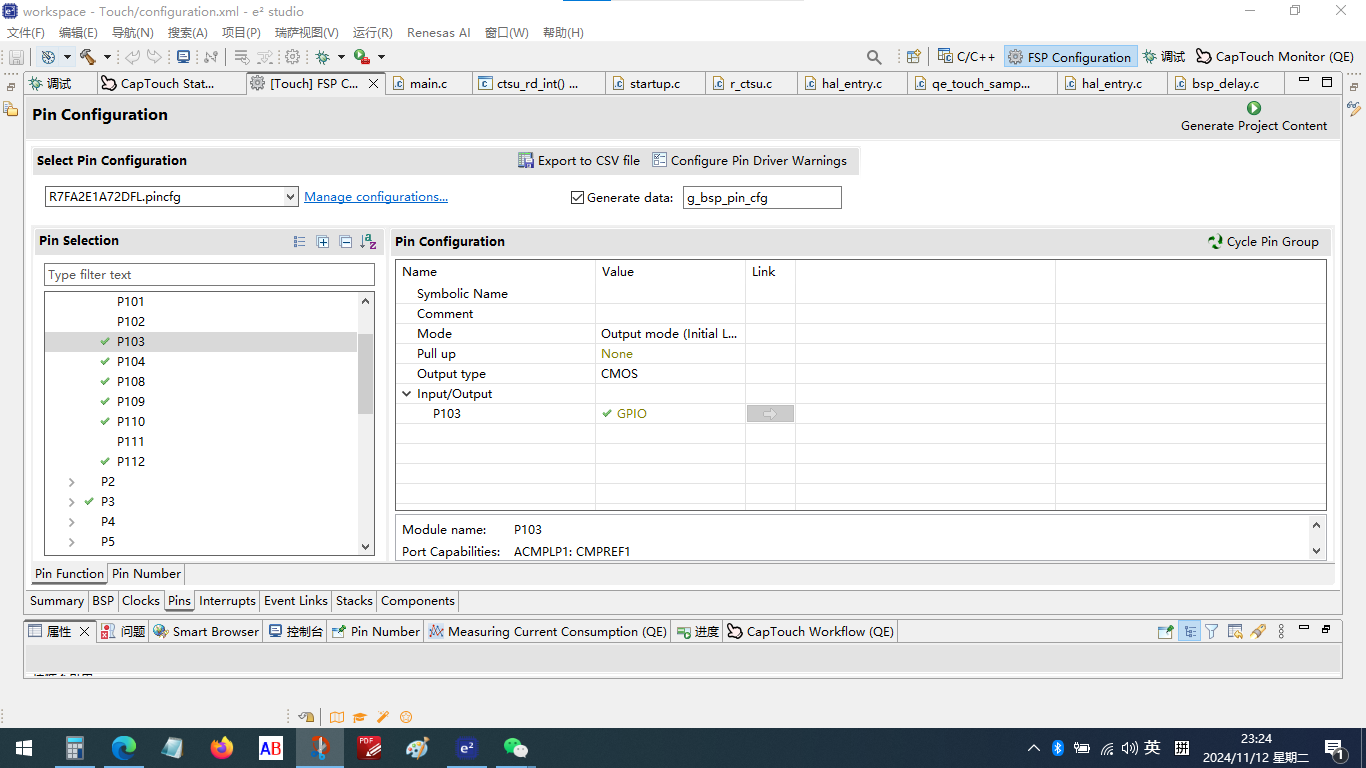The width and height of the screenshot is (1366, 768).
Task: Click the Pull up None value
Action: 670,354
